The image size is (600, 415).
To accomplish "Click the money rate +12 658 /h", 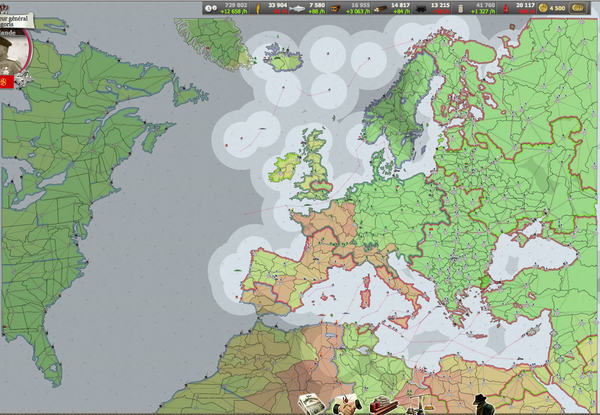I will [234, 11].
